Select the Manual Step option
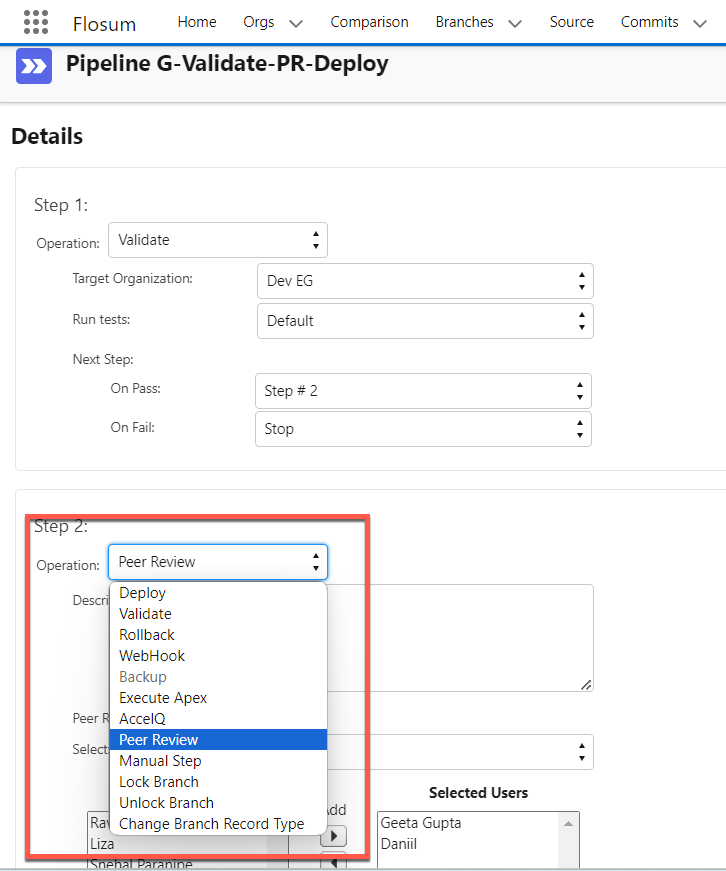726x871 pixels. coord(160,761)
